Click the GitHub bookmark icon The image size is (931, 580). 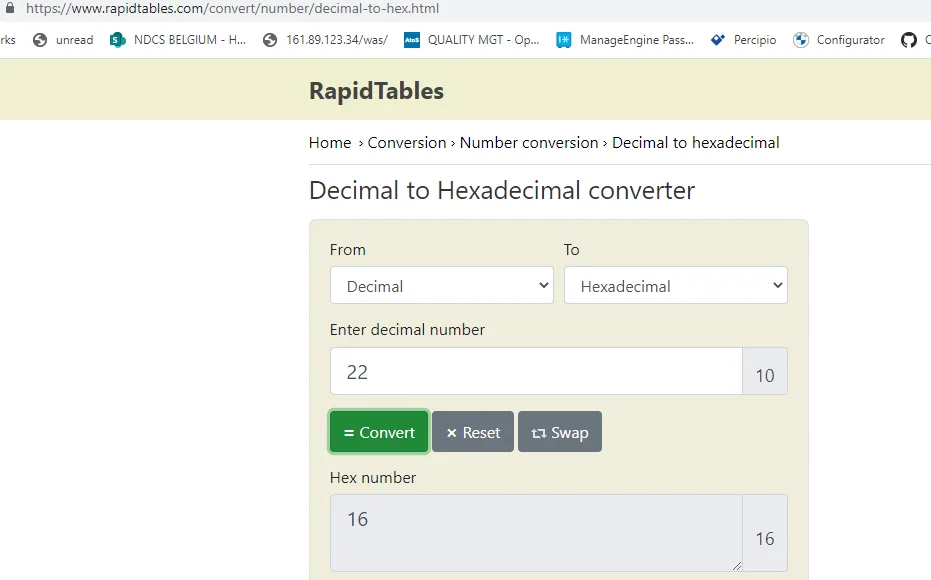coord(908,40)
